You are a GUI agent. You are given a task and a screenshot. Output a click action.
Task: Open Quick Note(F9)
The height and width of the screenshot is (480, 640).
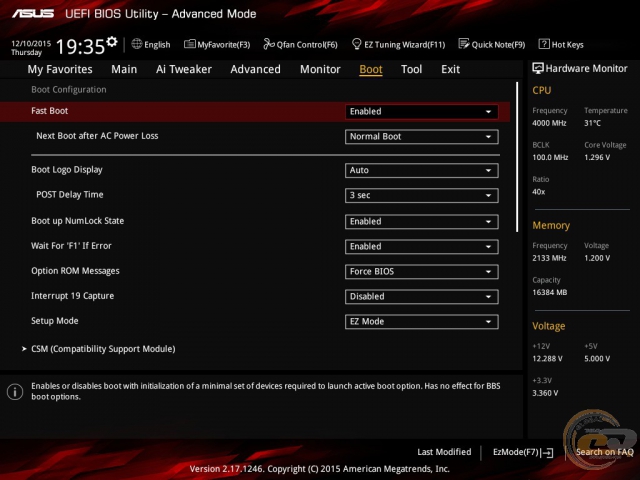(492, 44)
